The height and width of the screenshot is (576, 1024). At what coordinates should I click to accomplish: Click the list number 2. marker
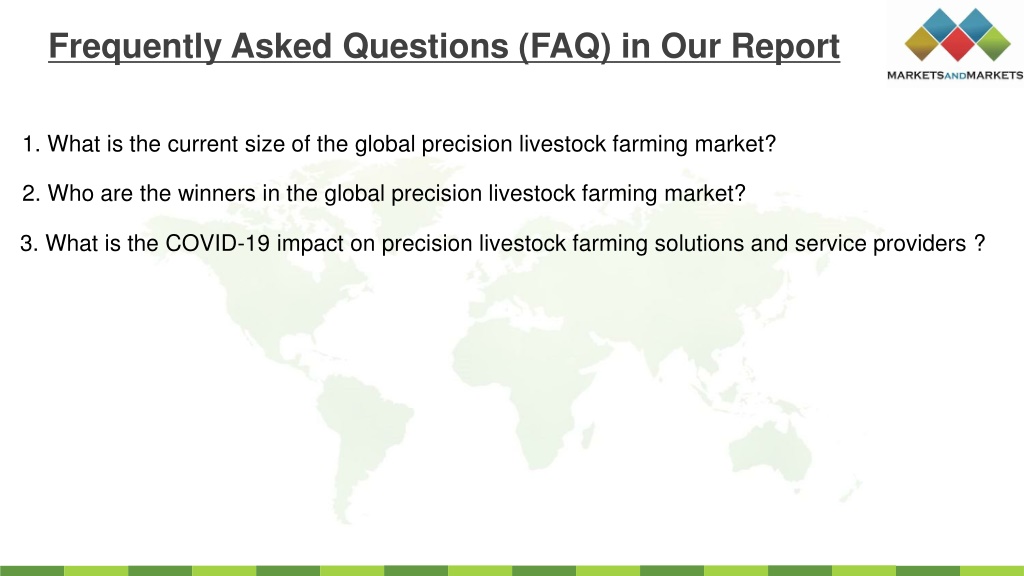tap(31, 194)
